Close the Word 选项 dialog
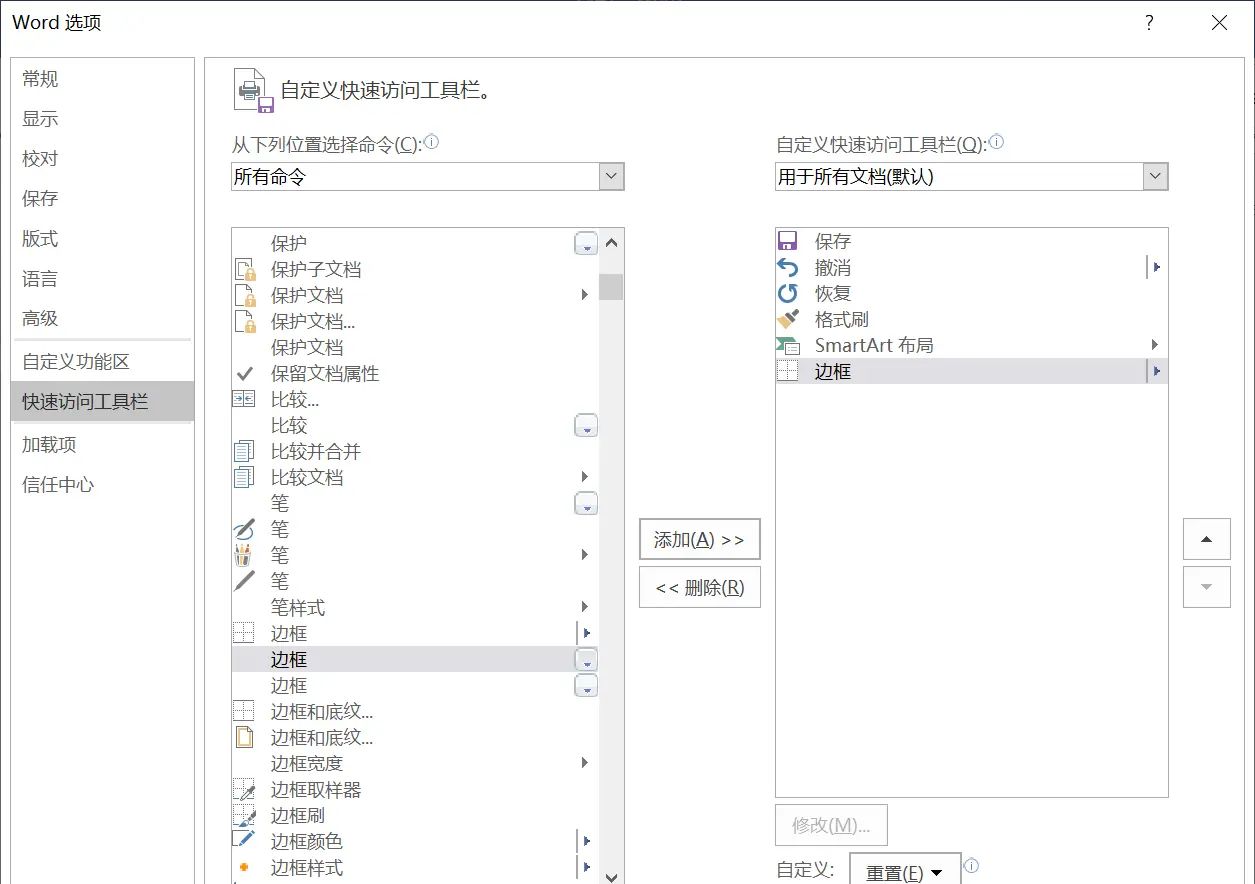This screenshot has width=1255, height=884. [1219, 22]
